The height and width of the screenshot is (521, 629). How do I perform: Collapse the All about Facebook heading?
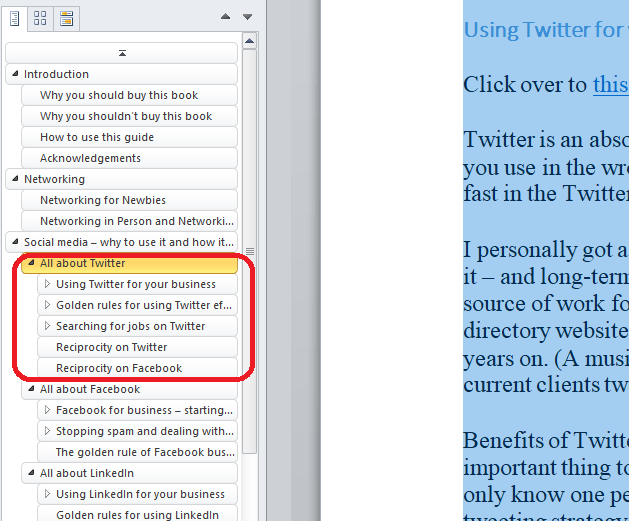point(31,390)
